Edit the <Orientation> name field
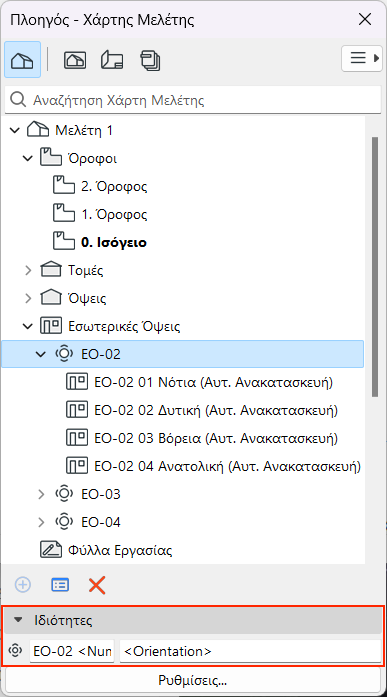Screen dimensions: 387x697 pos(251,651)
